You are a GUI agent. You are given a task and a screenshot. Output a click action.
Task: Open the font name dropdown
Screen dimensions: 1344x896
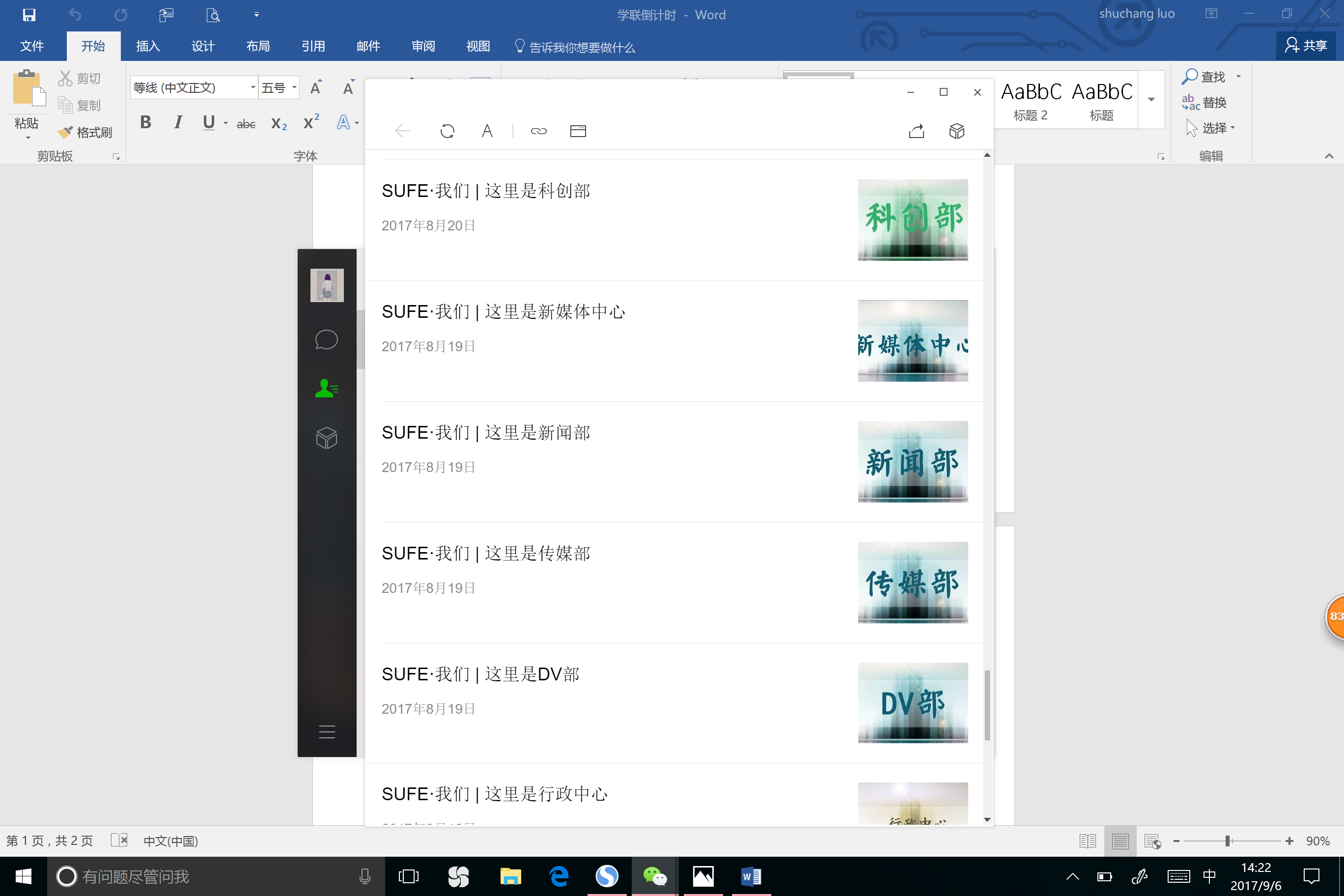pos(252,87)
